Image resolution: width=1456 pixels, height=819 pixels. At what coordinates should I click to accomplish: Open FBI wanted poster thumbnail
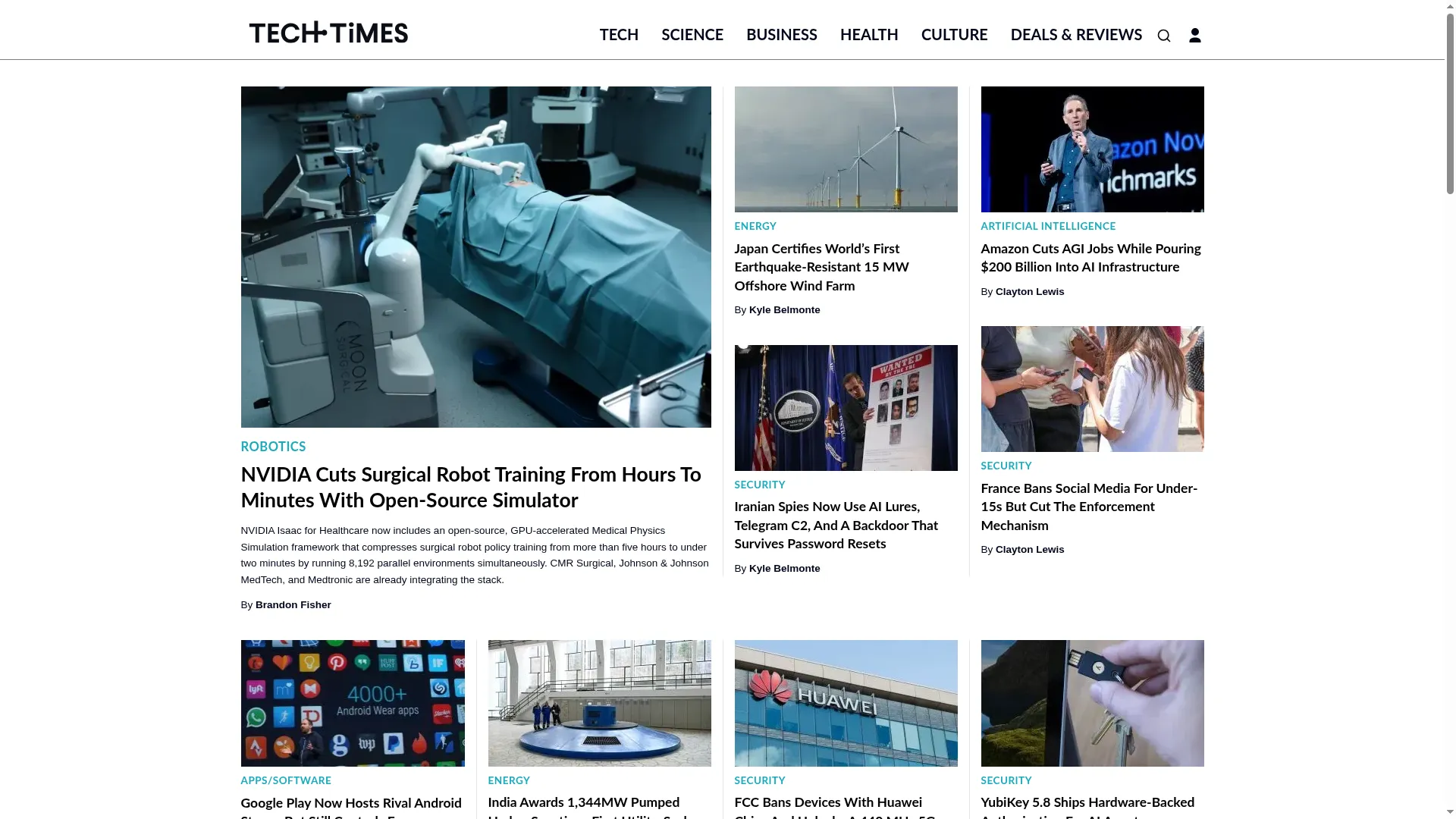[x=846, y=408]
